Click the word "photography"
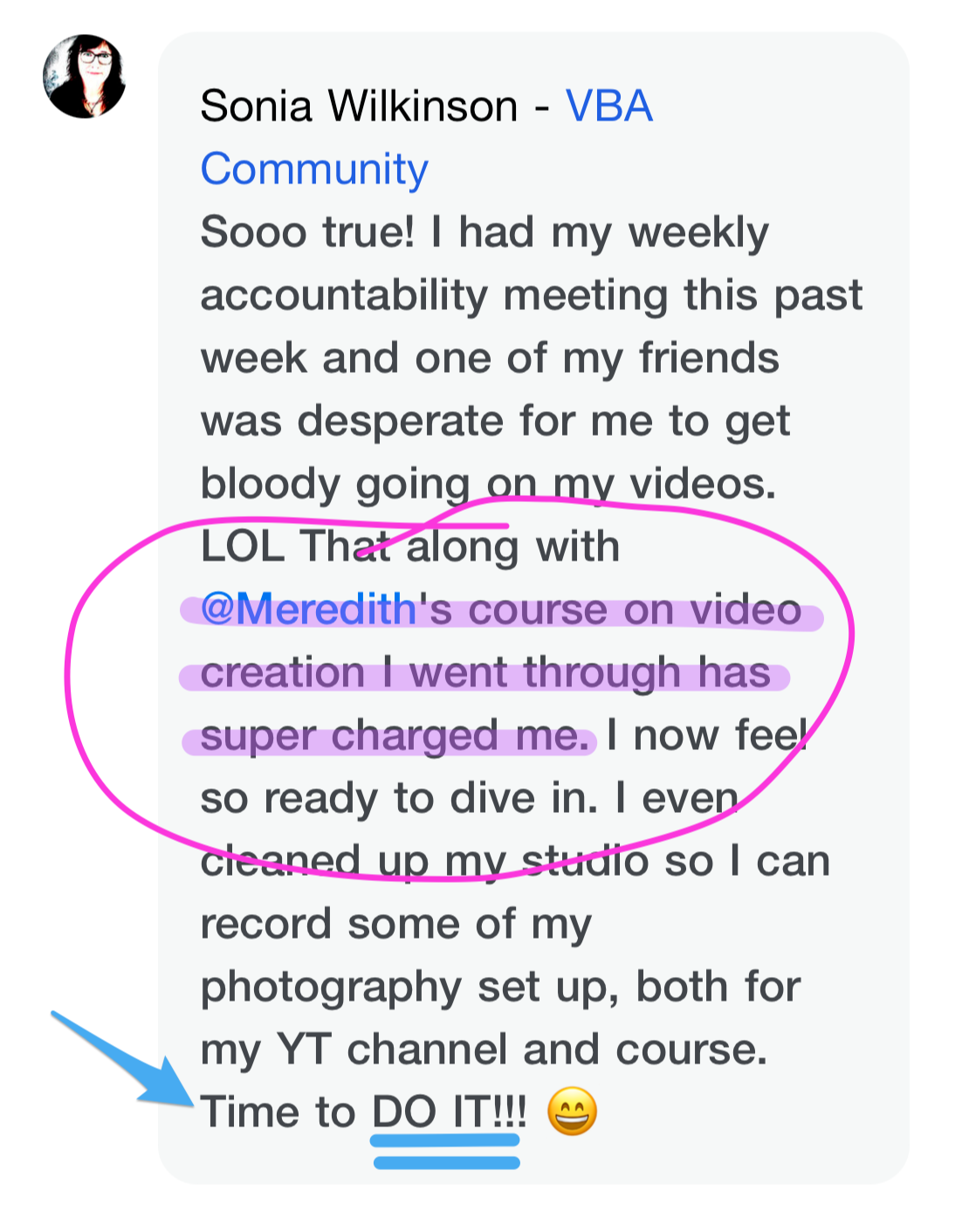The image size is (962, 1232). pos(331,988)
